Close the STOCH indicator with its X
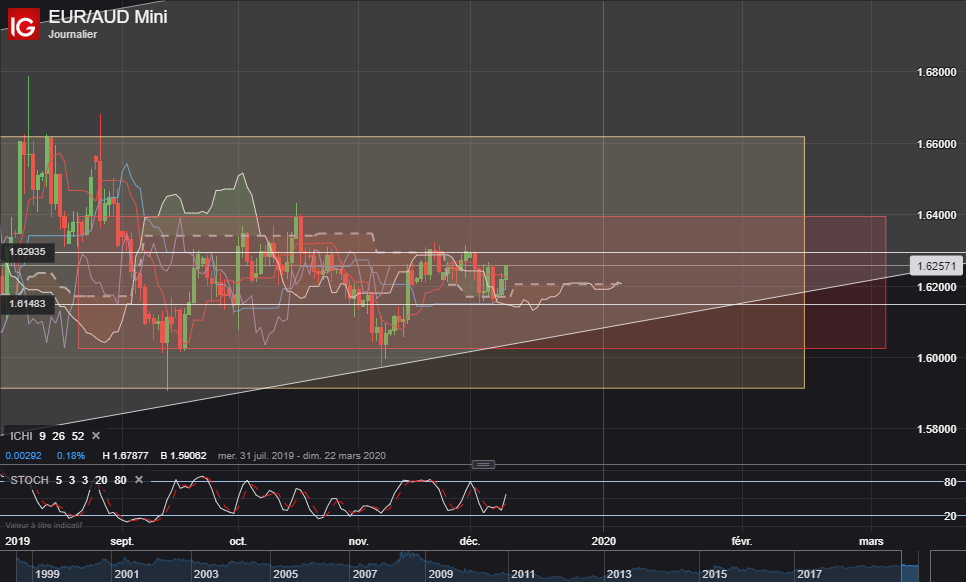 [138, 480]
